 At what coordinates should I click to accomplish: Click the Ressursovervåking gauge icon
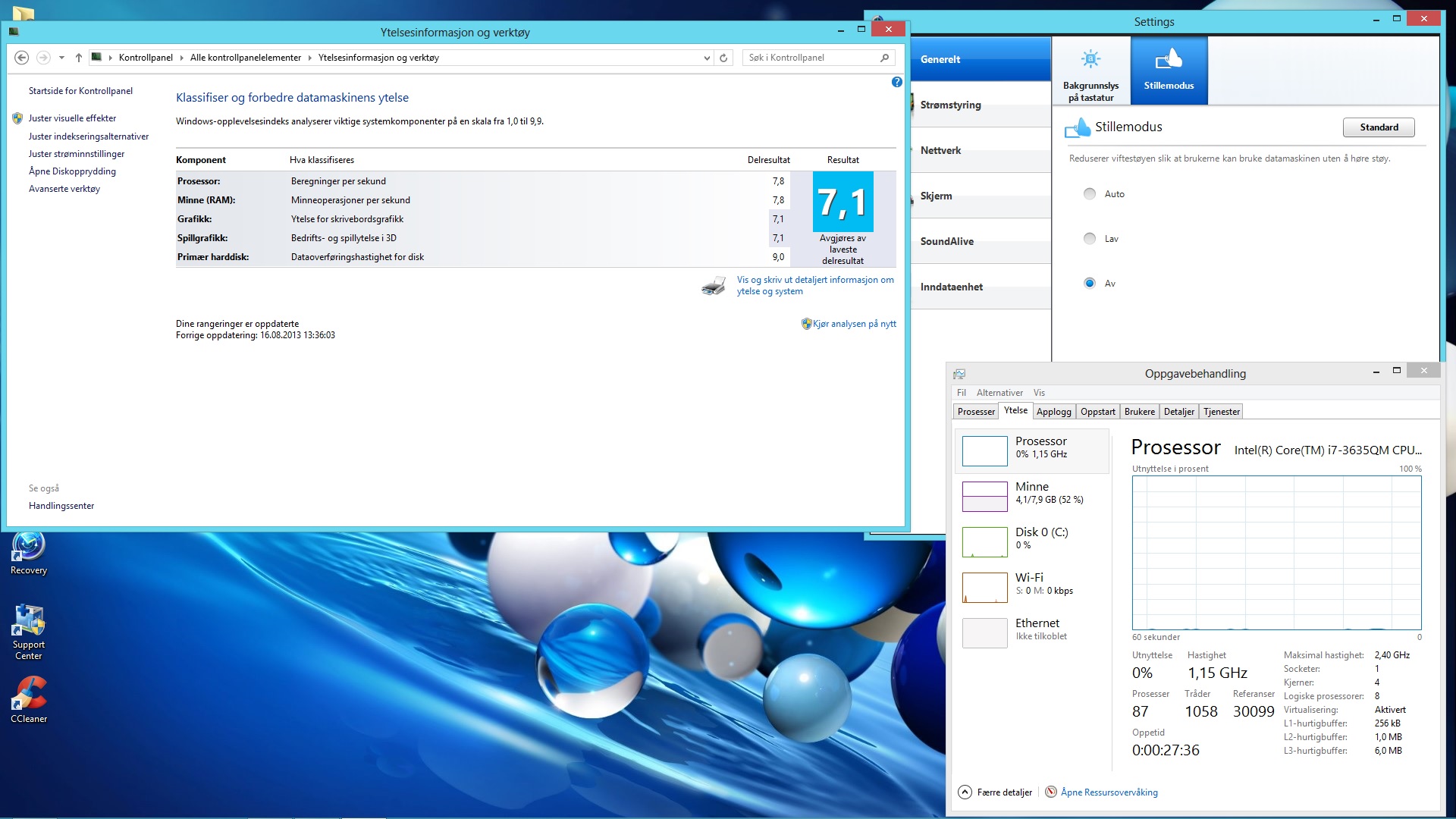(1051, 792)
